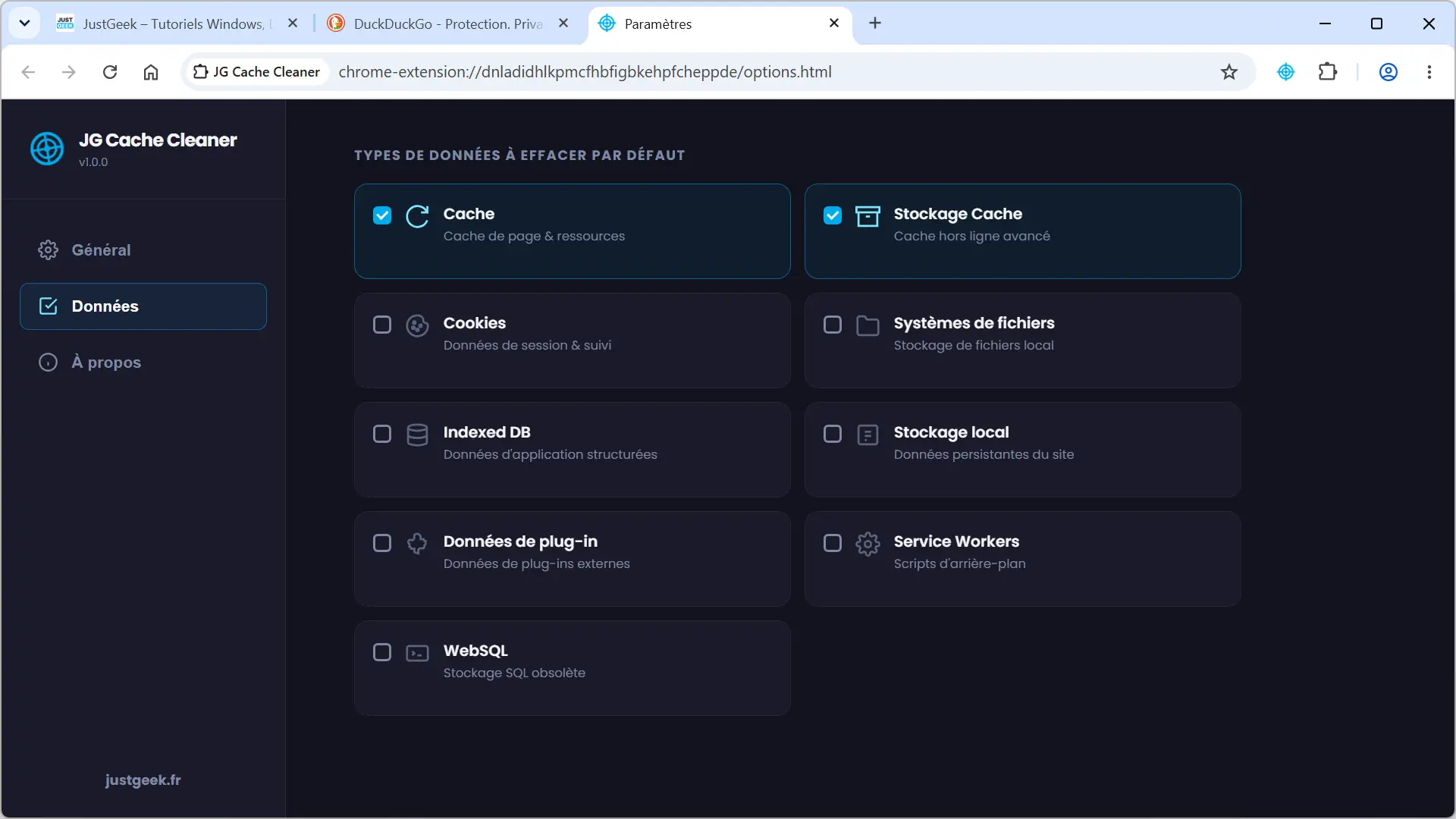Enable the Données de plug-in checkbox
Image resolution: width=1456 pixels, height=819 pixels.
pyautogui.click(x=382, y=543)
